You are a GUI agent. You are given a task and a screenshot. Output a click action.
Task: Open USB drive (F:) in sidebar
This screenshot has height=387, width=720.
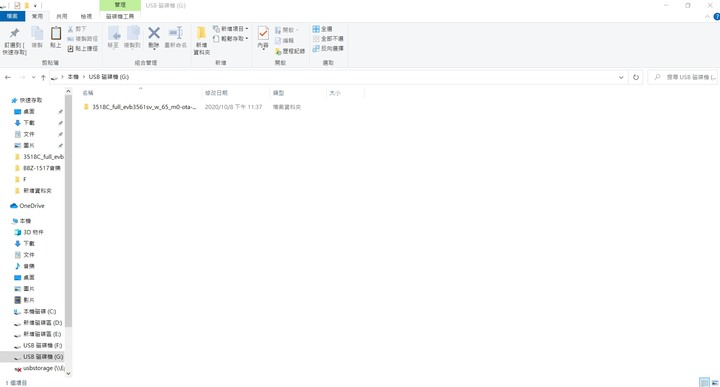coord(42,345)
